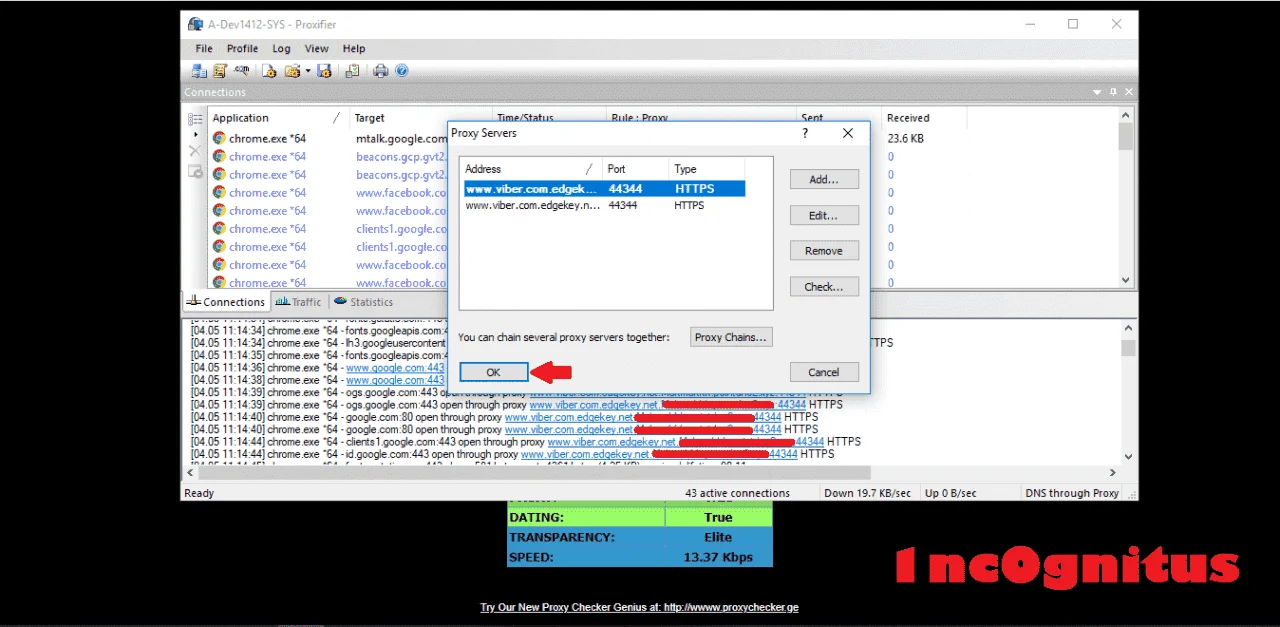Click the '13.37 Kbps' speed value cell
Viewport: 1280px width, 627px height.
coord(718,557)
